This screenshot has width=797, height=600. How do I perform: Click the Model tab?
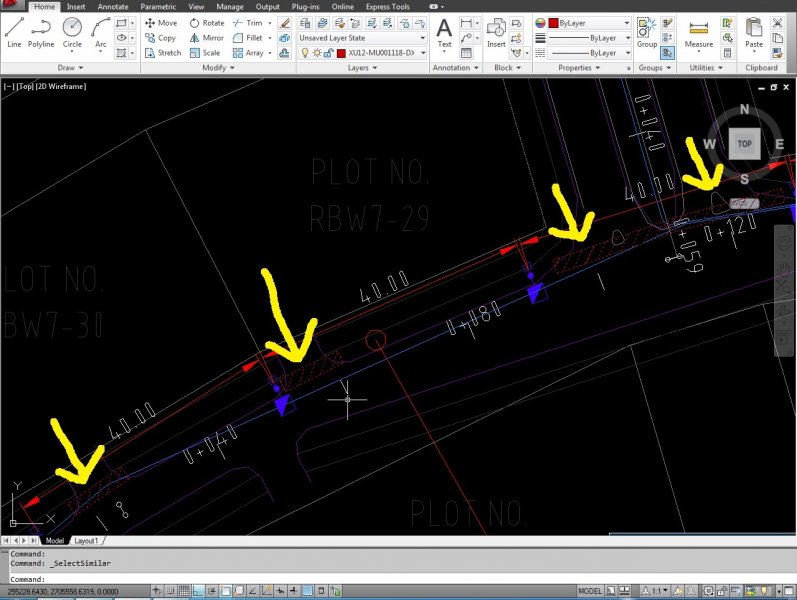tap(54, 541)
